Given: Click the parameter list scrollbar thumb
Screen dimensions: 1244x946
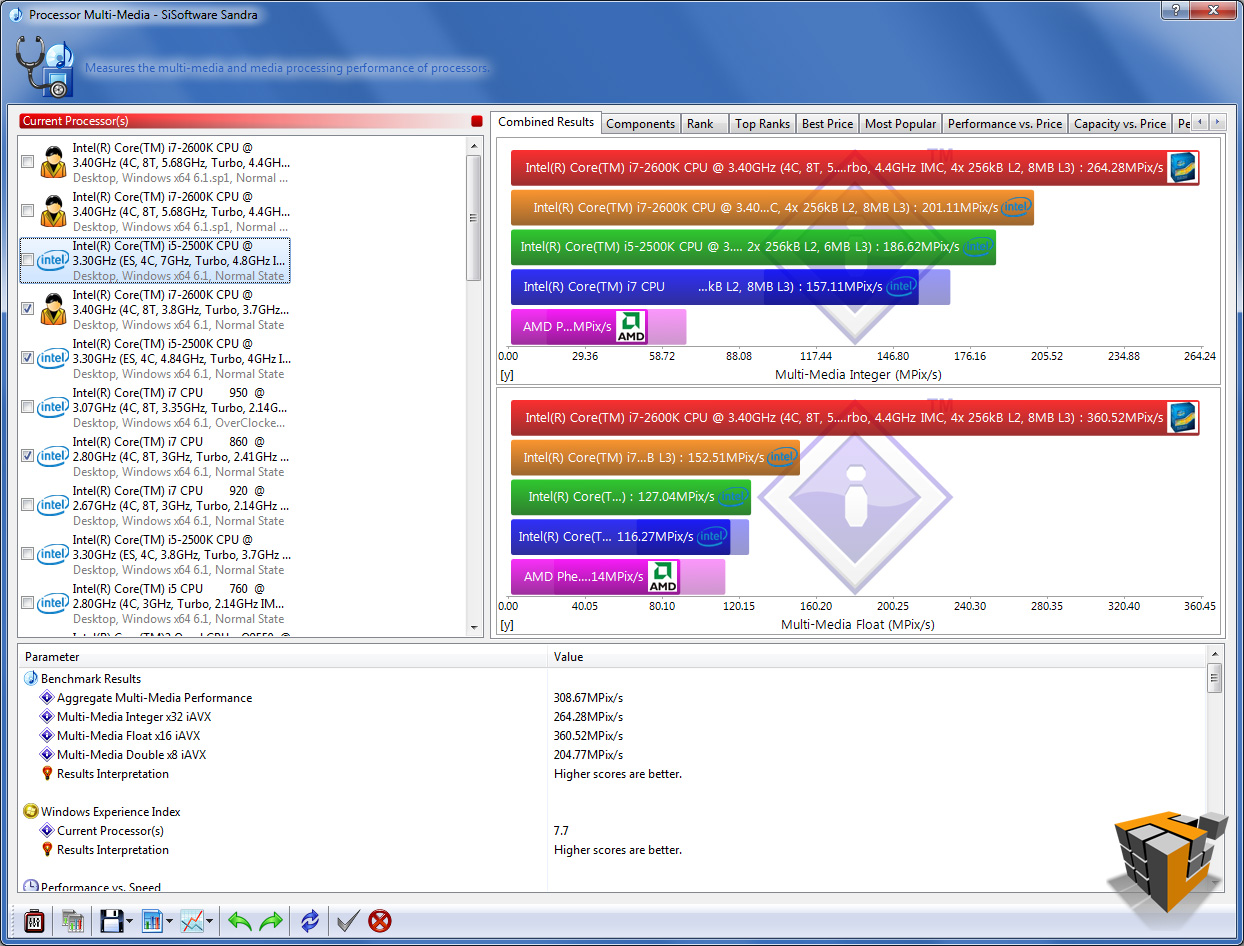Looking at the screenshot, I should click(x=1214, y=678).
